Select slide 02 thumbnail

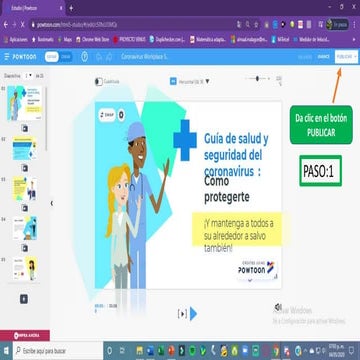tap(25, 148)
